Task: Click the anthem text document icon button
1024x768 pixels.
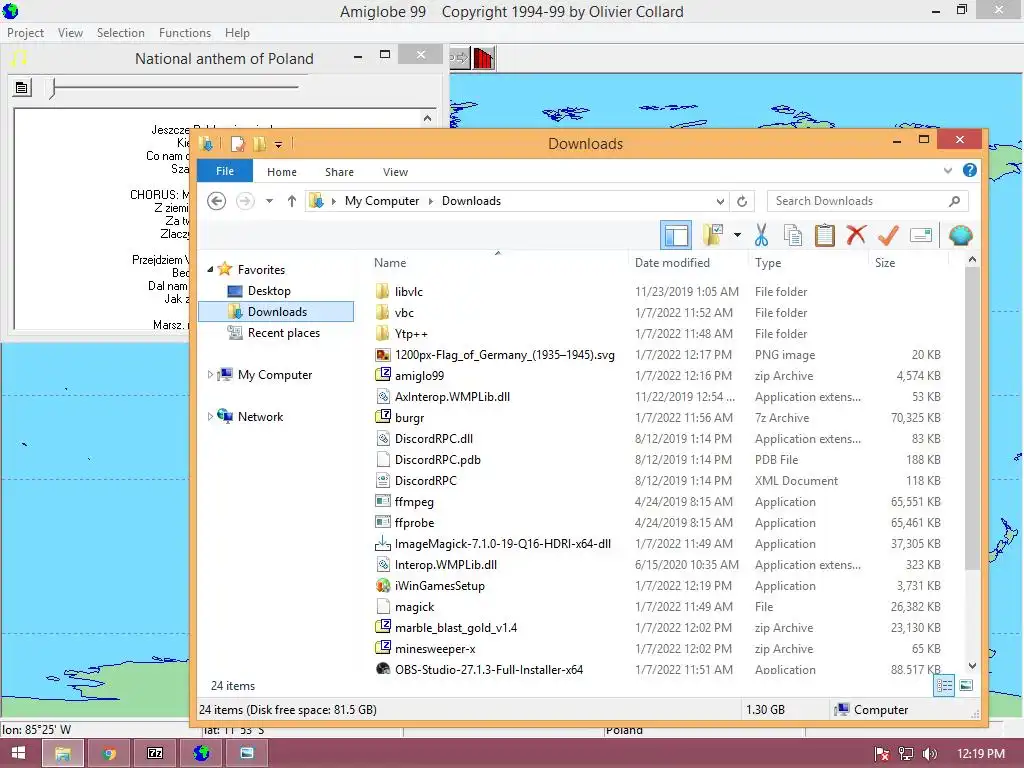Action: point(22,88)
